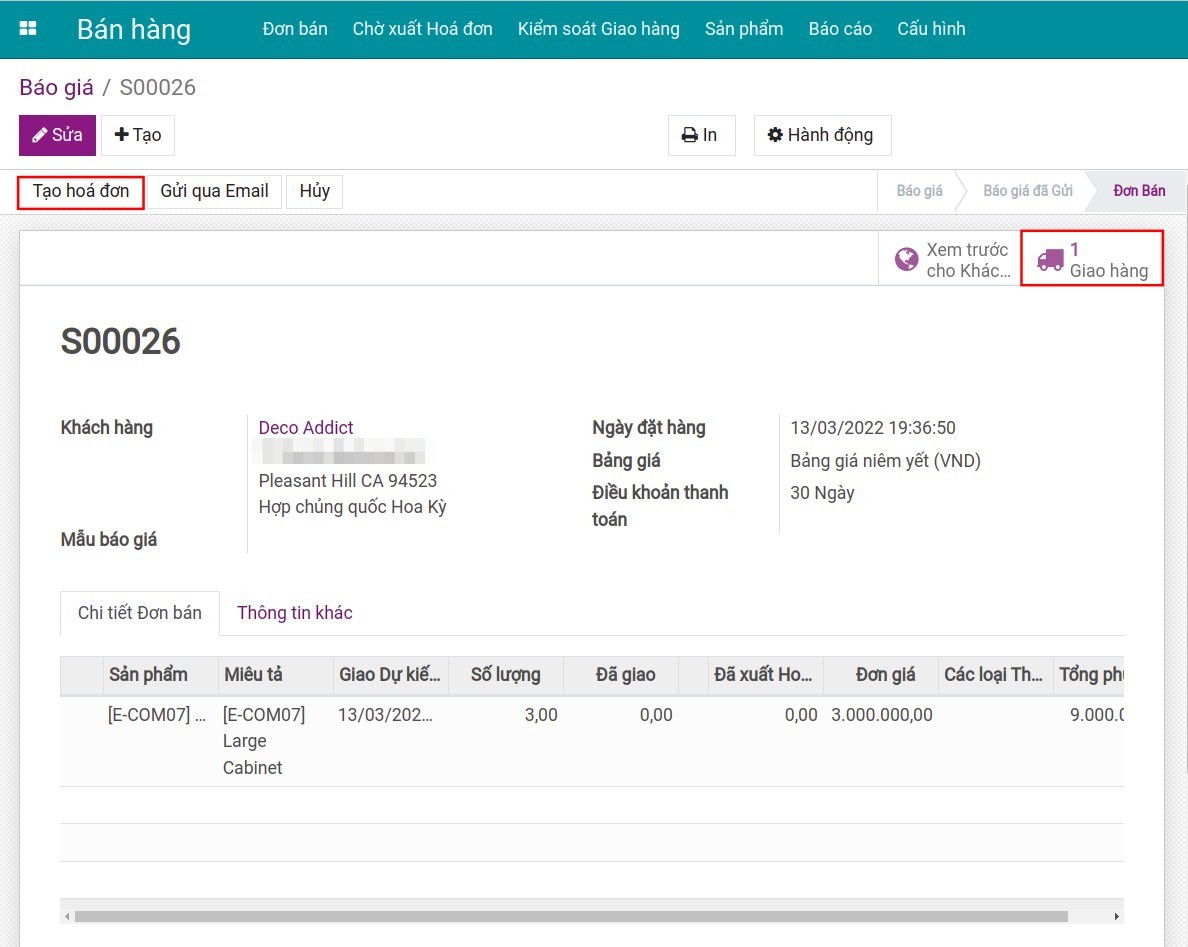Sort by Miêu tả column header
The width and height of the screenshot is (1188, 947).
(276, 675)
